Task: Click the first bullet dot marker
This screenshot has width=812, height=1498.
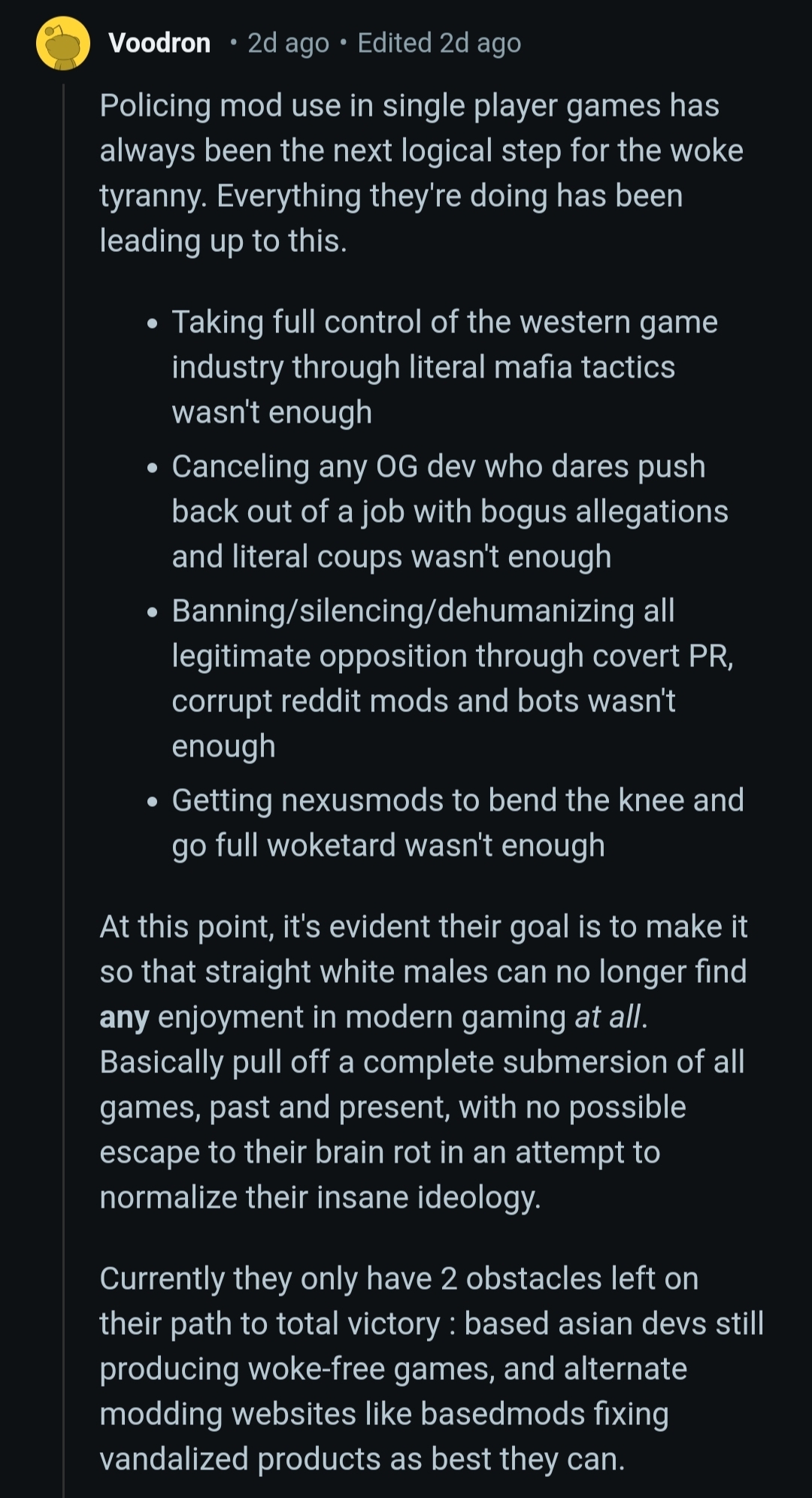Action: 153,325
